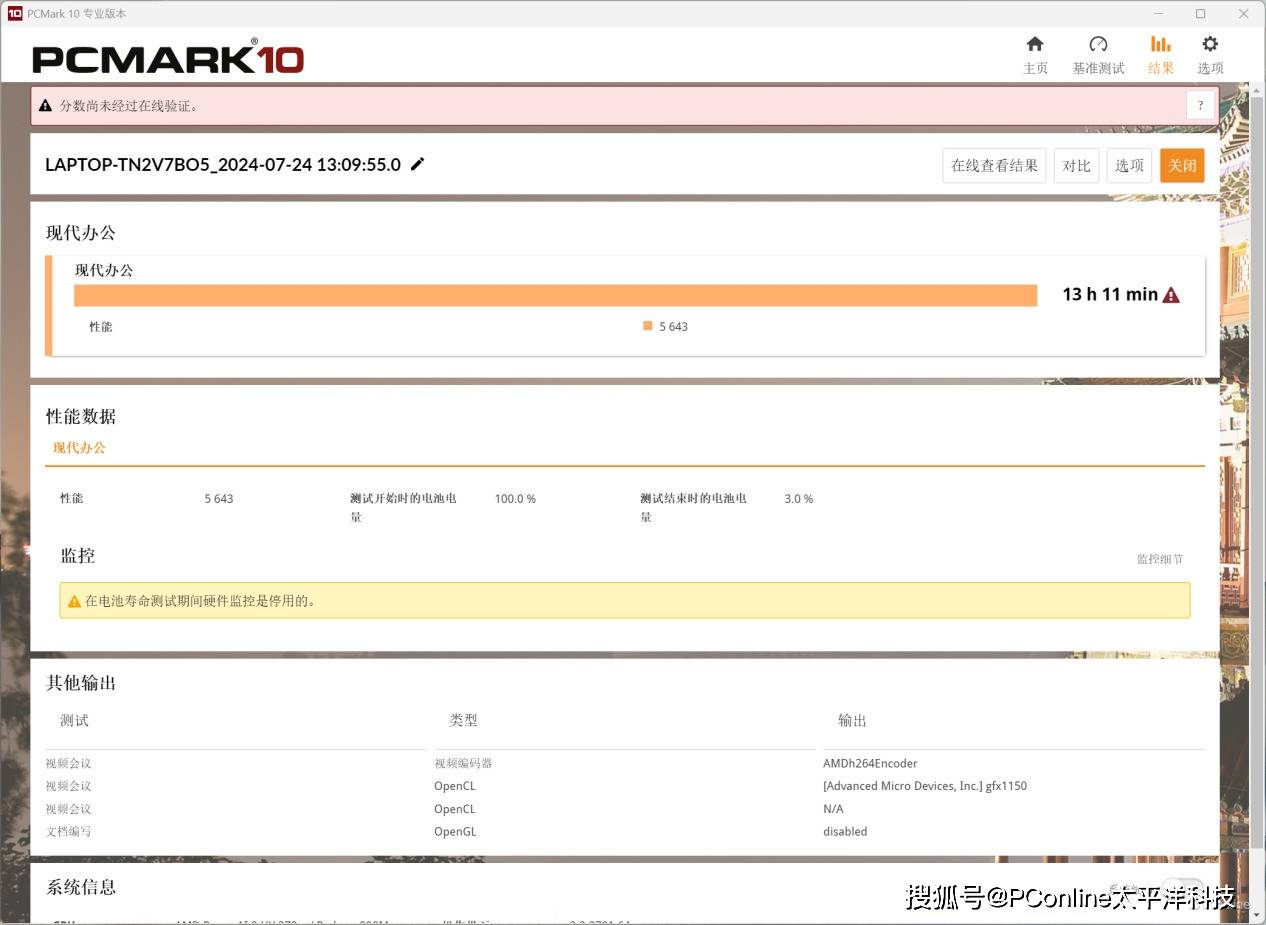The width and height of the screenshot is (1266, 925).
Task: Click the pencil icon to rename result
Action: tap(417, 164)
